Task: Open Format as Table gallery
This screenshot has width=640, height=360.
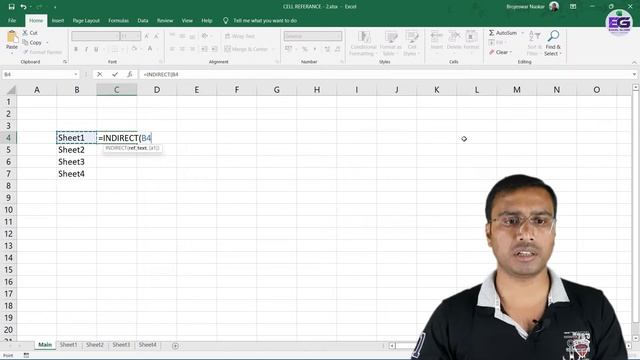Action: tap(391, 43)
